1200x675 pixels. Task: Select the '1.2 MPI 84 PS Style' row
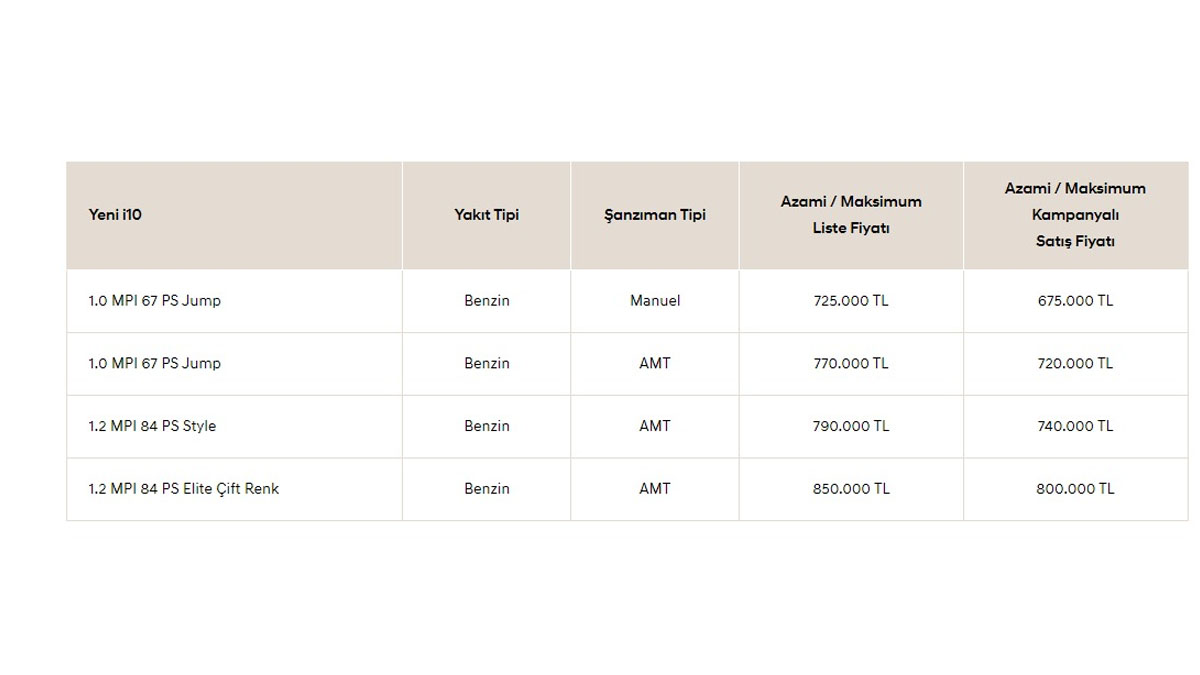(x=152, y=426)
